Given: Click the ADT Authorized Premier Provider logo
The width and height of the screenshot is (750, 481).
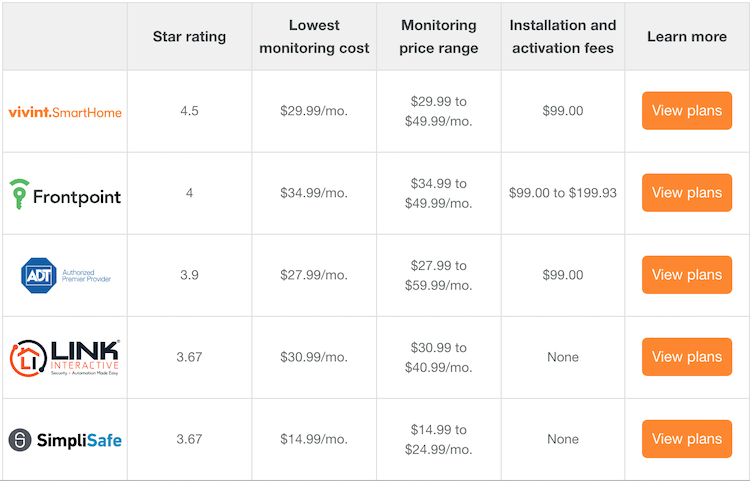Looking at the screenshot, I should click(x=66, y=275).
